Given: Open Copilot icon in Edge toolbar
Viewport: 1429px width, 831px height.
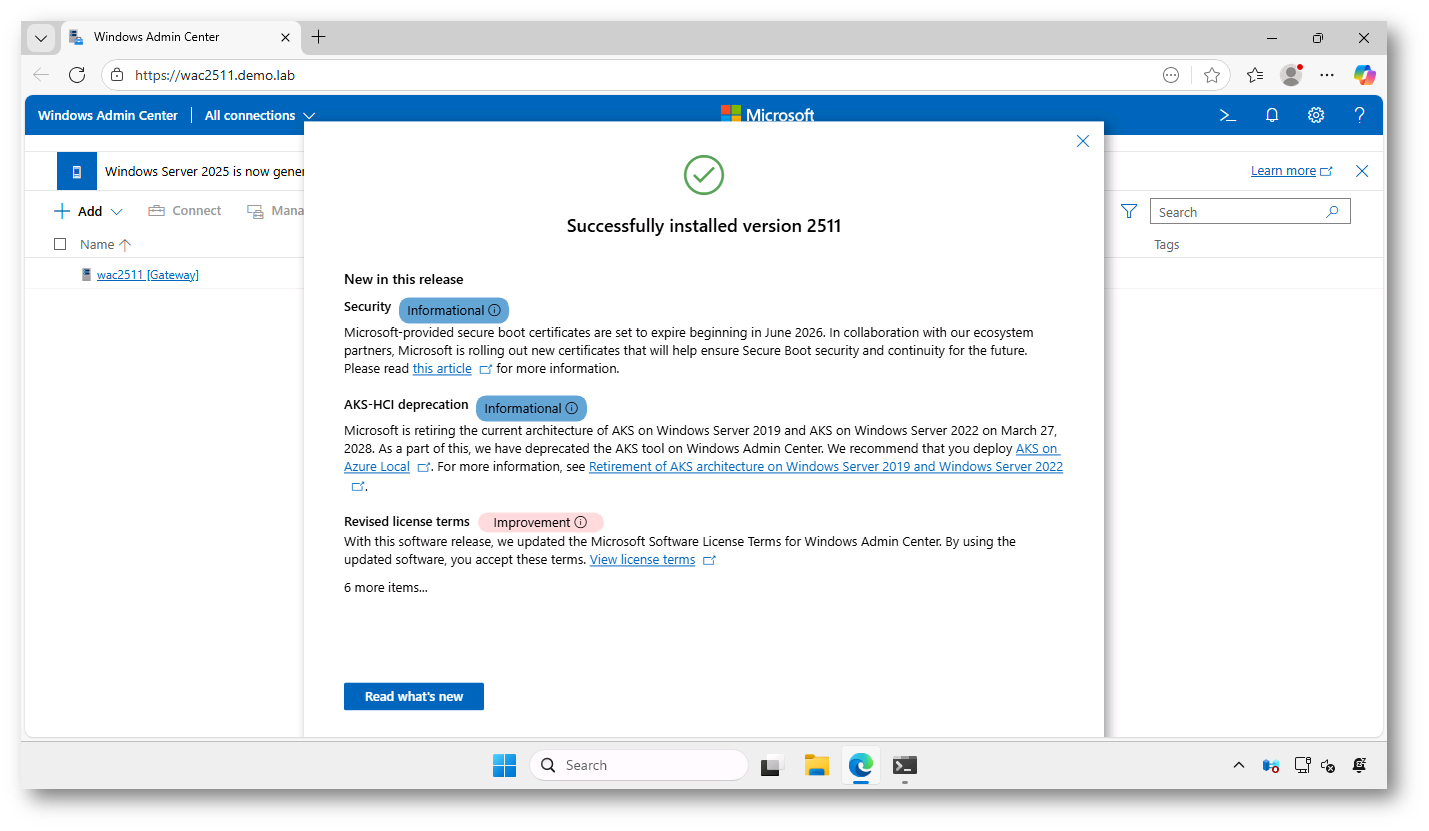Looking at the screenshot, I should pos(1364,75).
